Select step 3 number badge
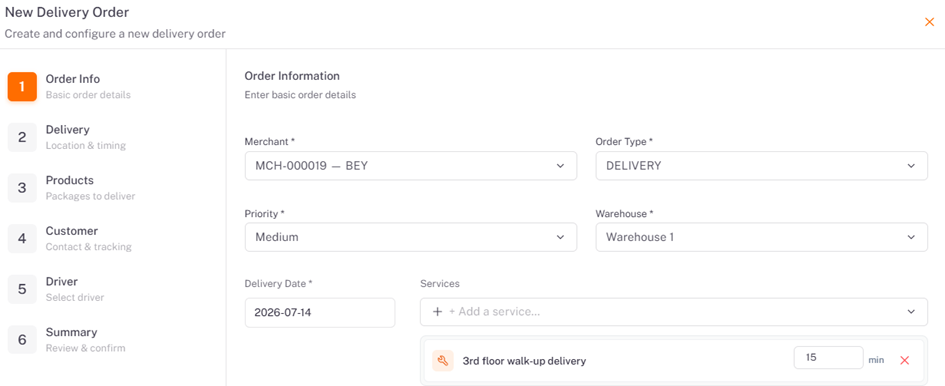945x386 pixels. [x=22, y=188]
